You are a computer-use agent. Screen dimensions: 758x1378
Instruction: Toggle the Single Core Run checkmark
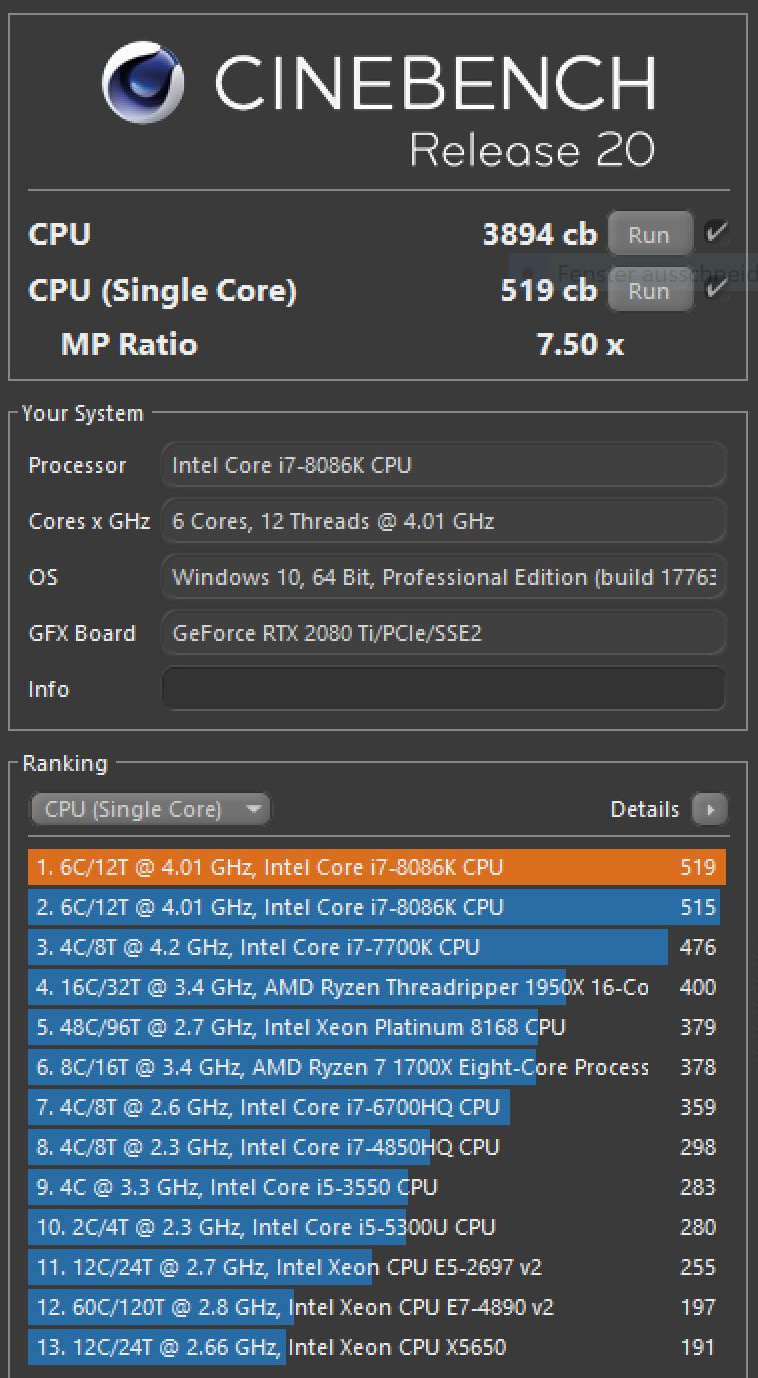point(717,288)
